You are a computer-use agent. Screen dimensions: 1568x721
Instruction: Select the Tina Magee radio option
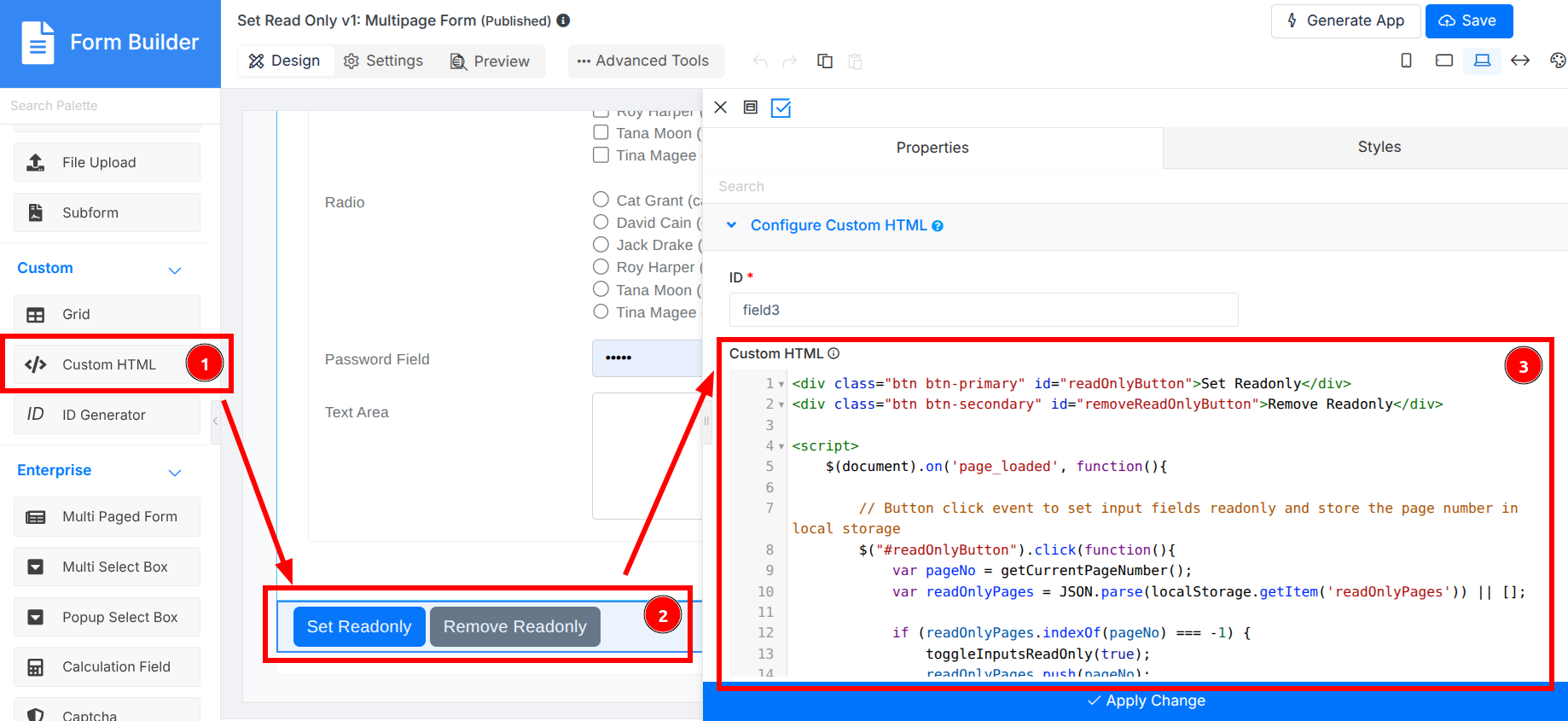tap(601, 311)
